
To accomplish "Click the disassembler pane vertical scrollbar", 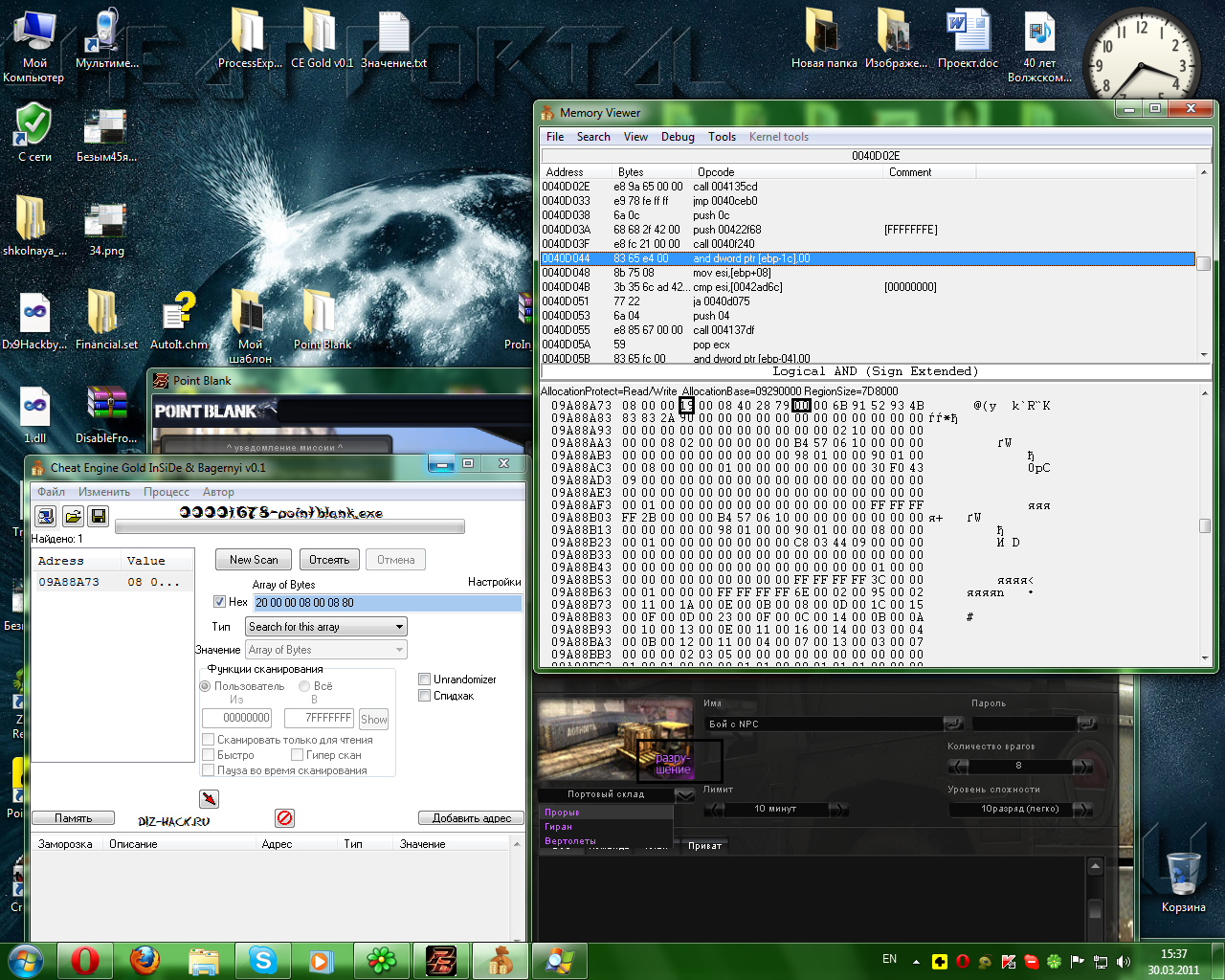I will 1204,263.
